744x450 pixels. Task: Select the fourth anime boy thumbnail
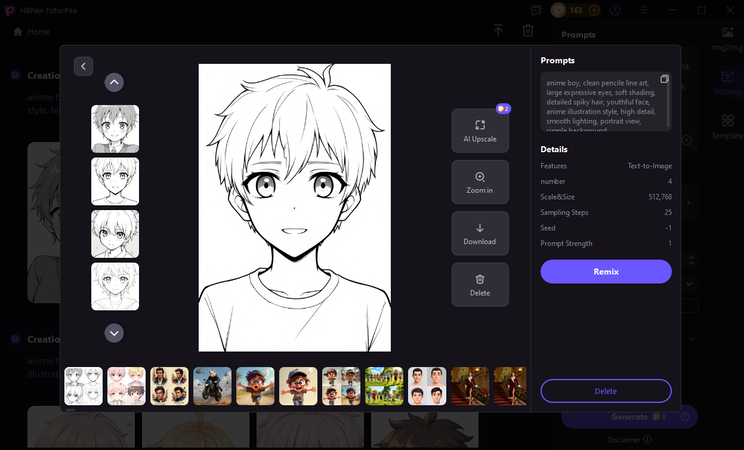(x=115, y=287)
